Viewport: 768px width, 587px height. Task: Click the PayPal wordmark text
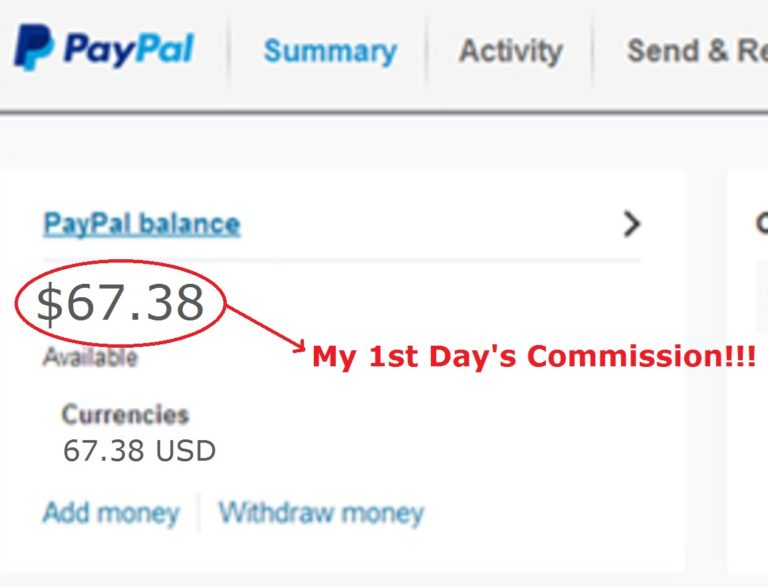[x=129, y=49]
